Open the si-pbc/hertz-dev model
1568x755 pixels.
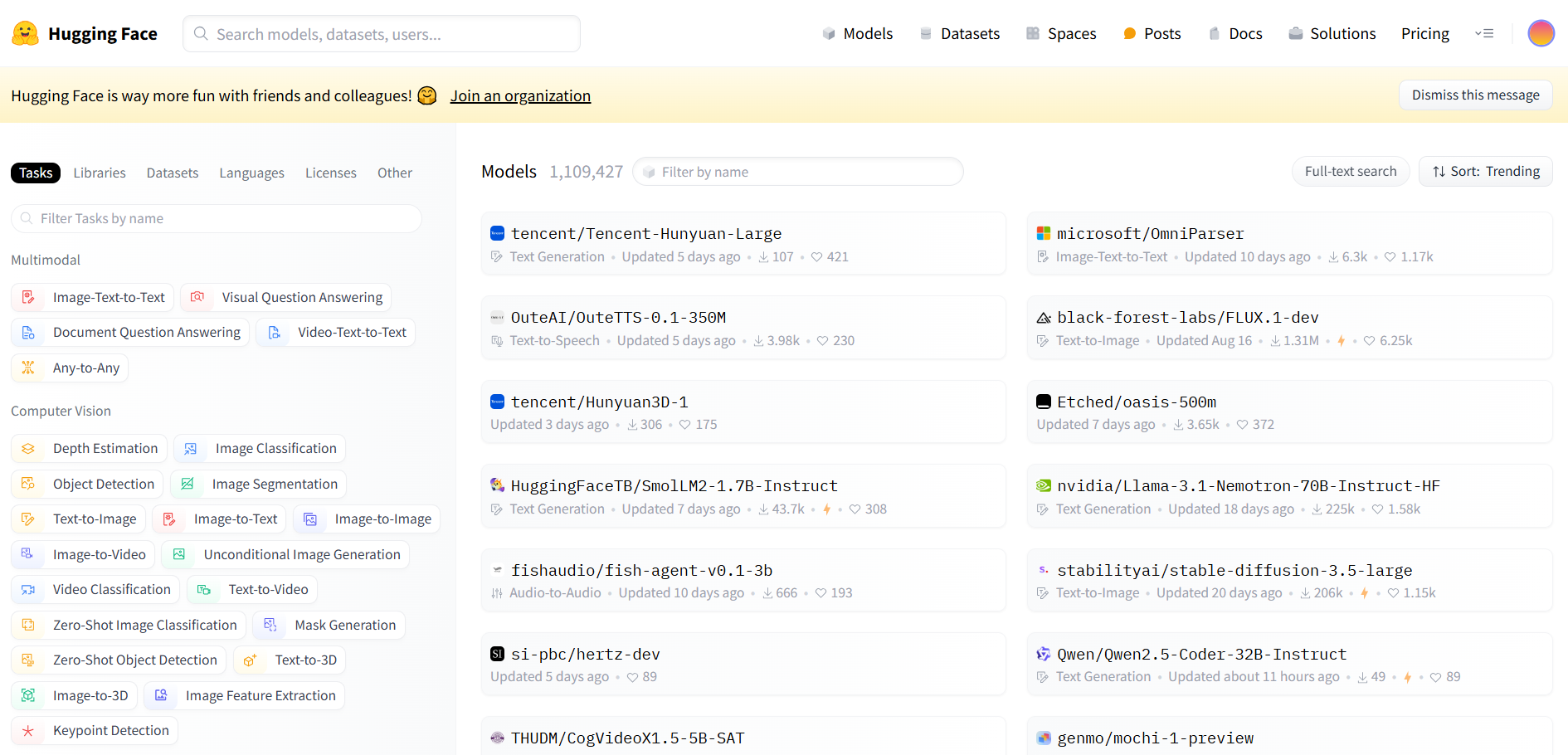point(743,665)
